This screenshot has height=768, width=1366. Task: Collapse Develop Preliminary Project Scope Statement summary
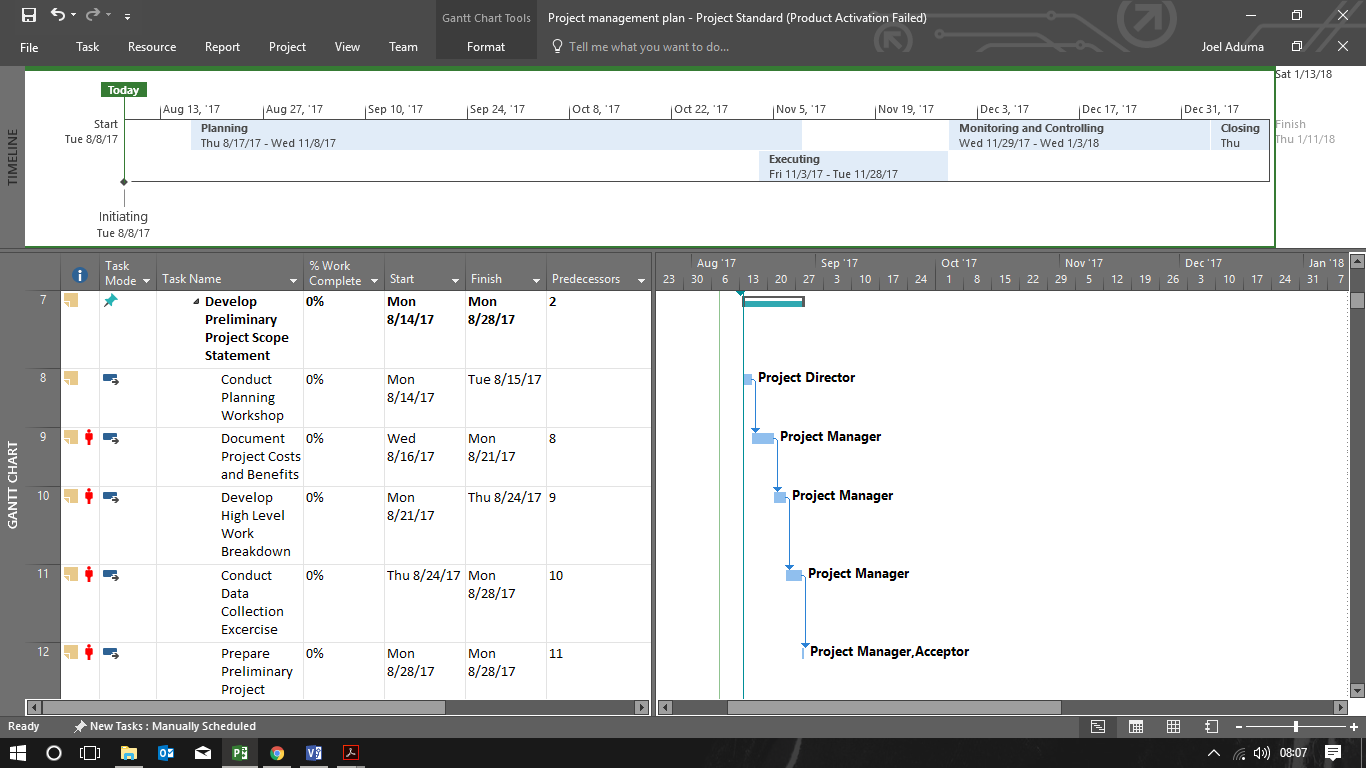click(x=197, y=302)
